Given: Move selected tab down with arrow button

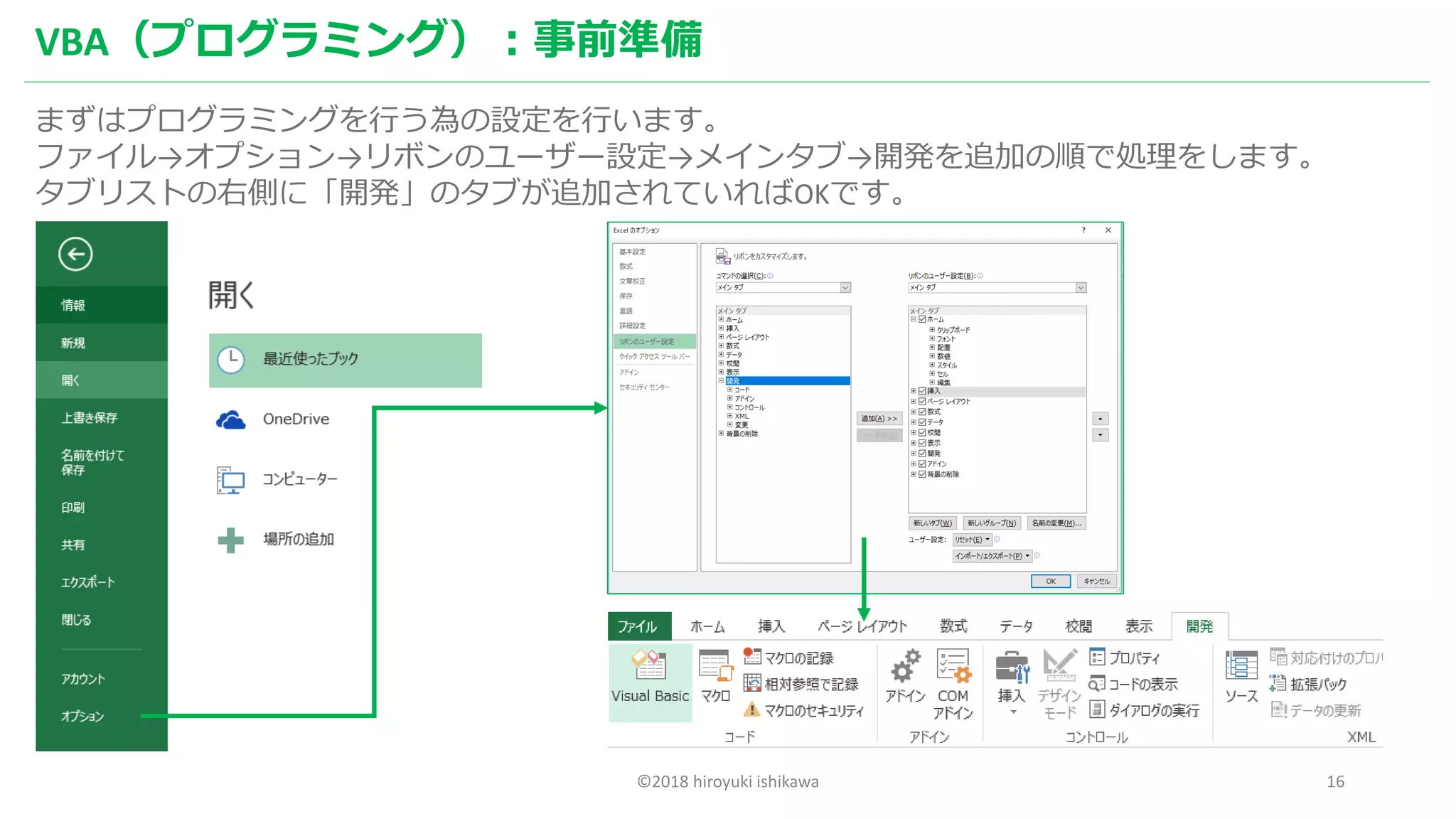Looking at the screenshot, I should coord(1101,435).
